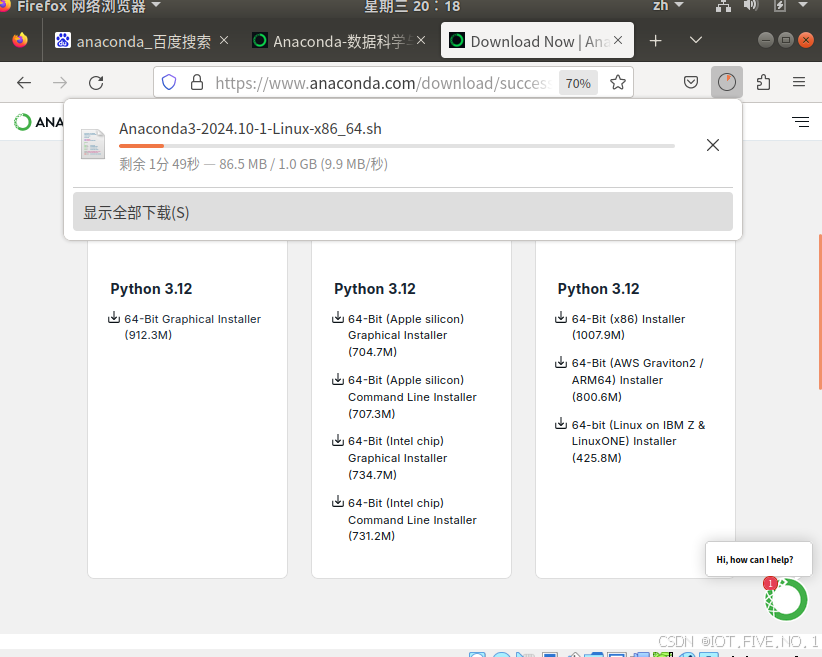Open the clock showing 星期三 20:18
The height and width of the screenshot is (657, 822).
click(x=412, y=7)
